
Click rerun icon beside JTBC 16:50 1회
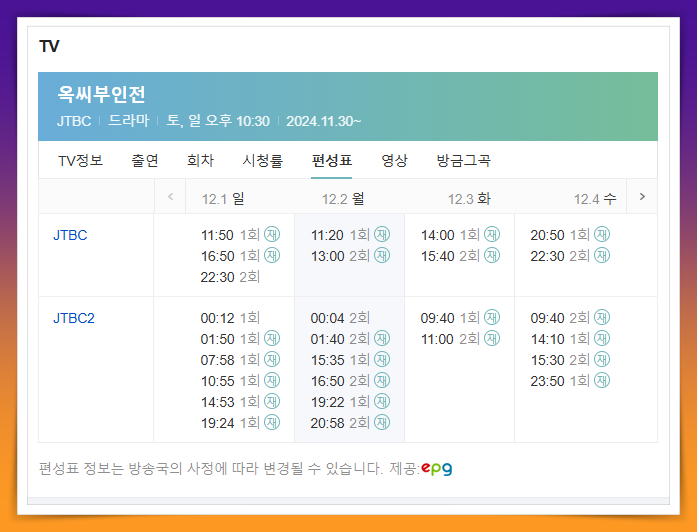point(272,256)
